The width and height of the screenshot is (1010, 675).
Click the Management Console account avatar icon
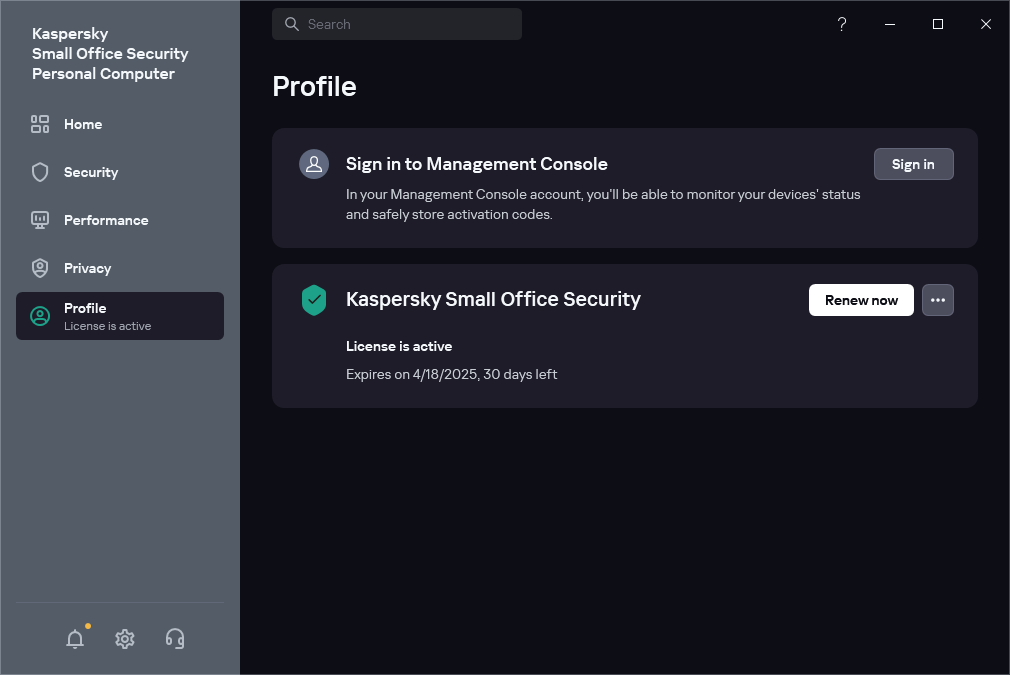pos(314,163)
